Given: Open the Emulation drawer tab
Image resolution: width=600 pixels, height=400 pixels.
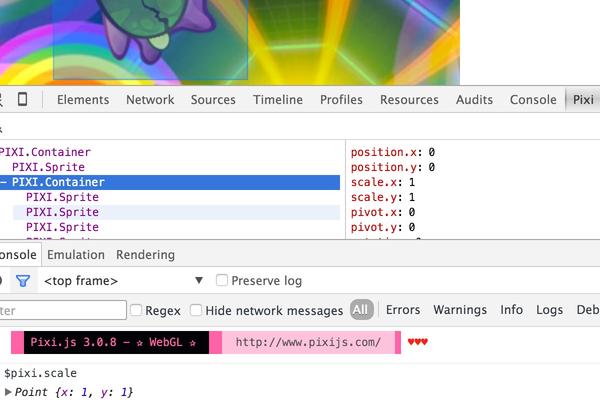Looking at the screenshot, I should pos(76,255).
